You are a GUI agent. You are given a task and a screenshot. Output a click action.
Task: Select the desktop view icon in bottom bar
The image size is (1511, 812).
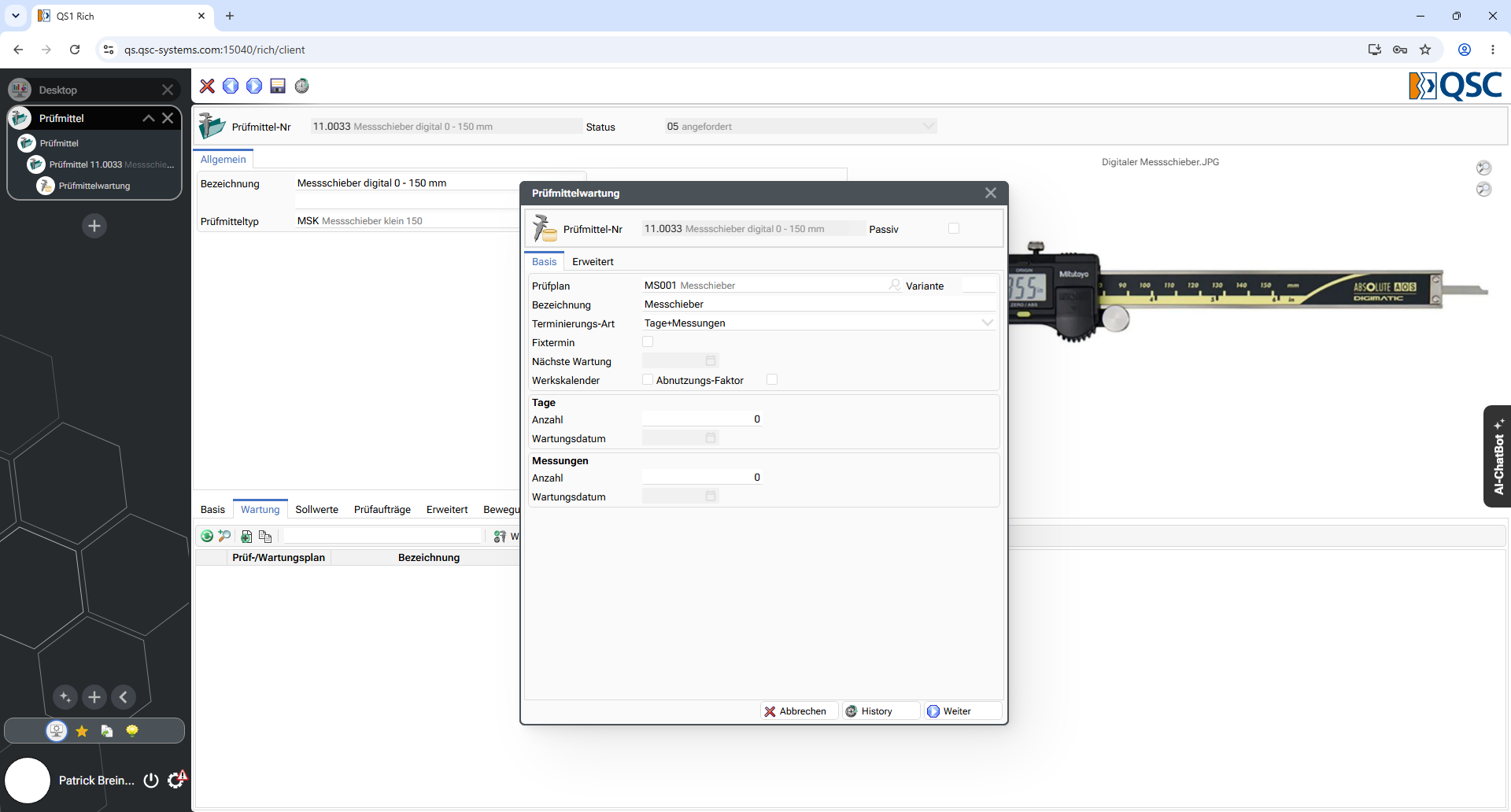click(x=57, y=731)
